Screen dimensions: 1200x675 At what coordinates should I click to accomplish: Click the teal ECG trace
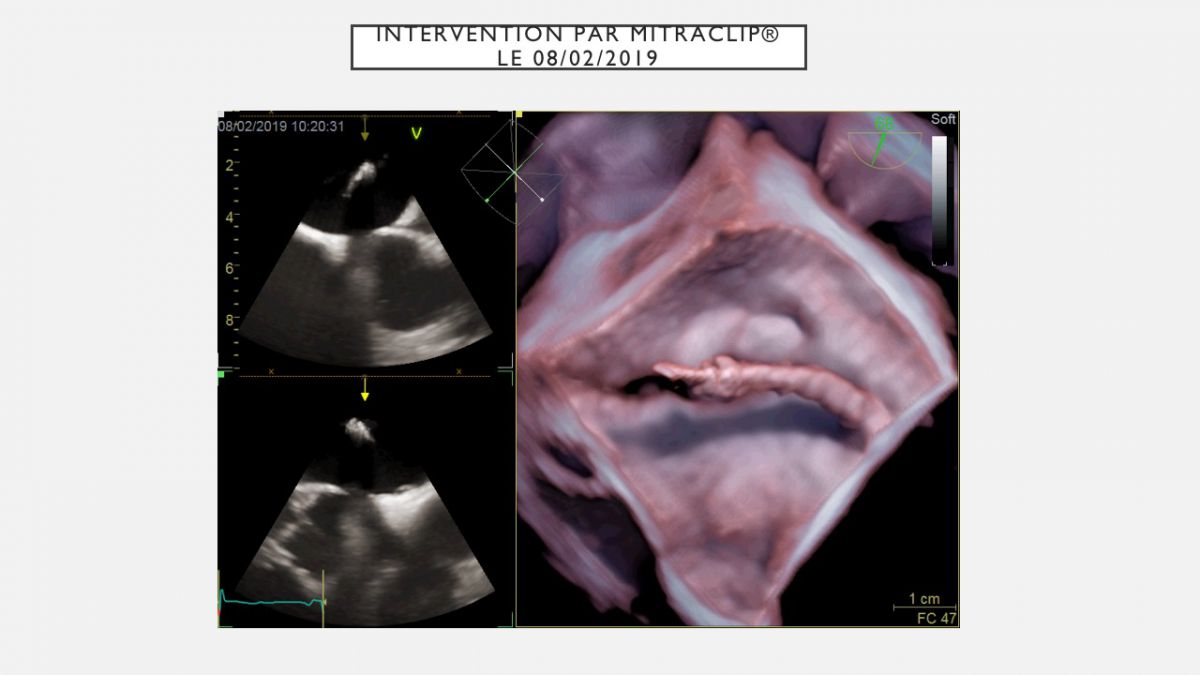[x=272, y=600]
